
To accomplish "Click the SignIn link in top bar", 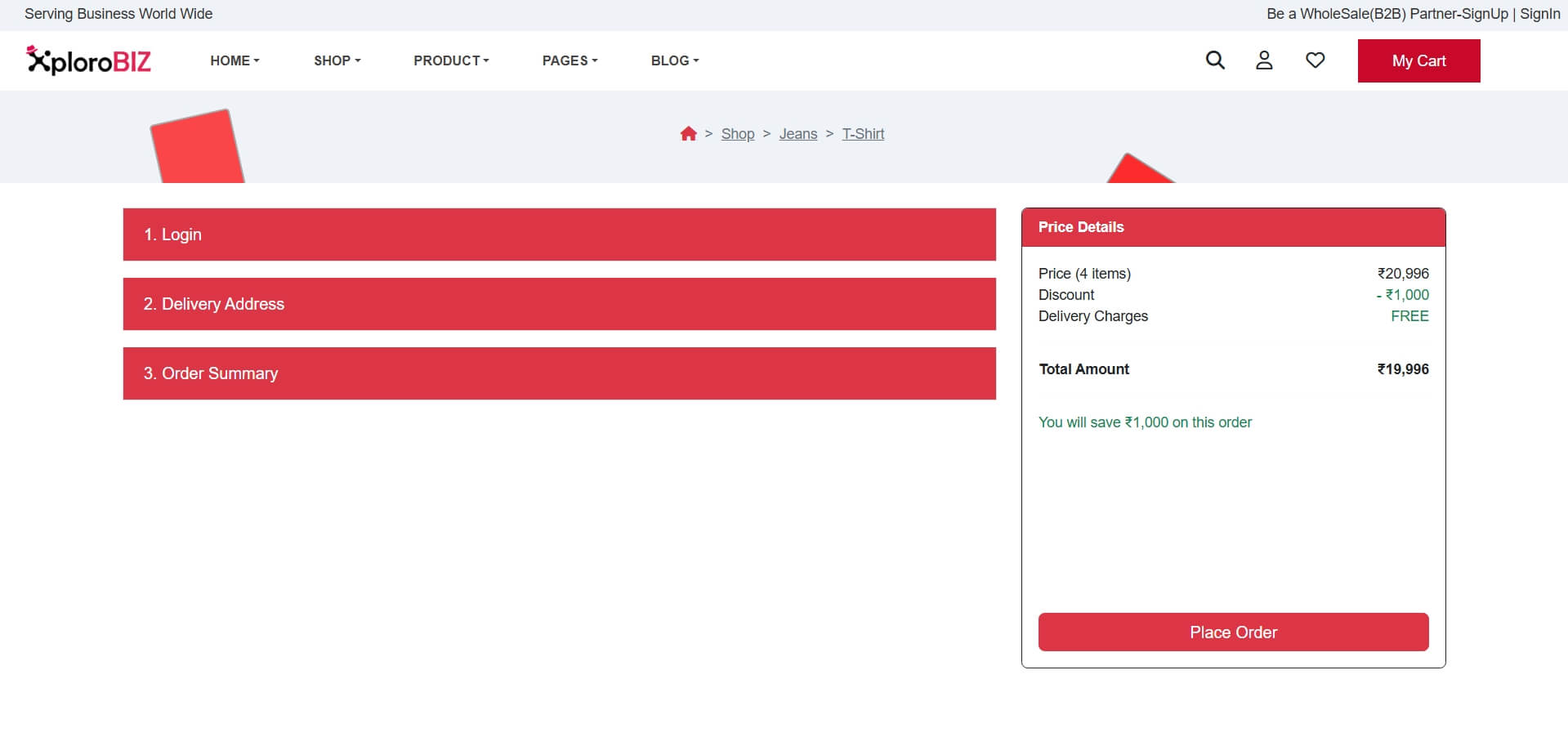I will pos(1539,14).
